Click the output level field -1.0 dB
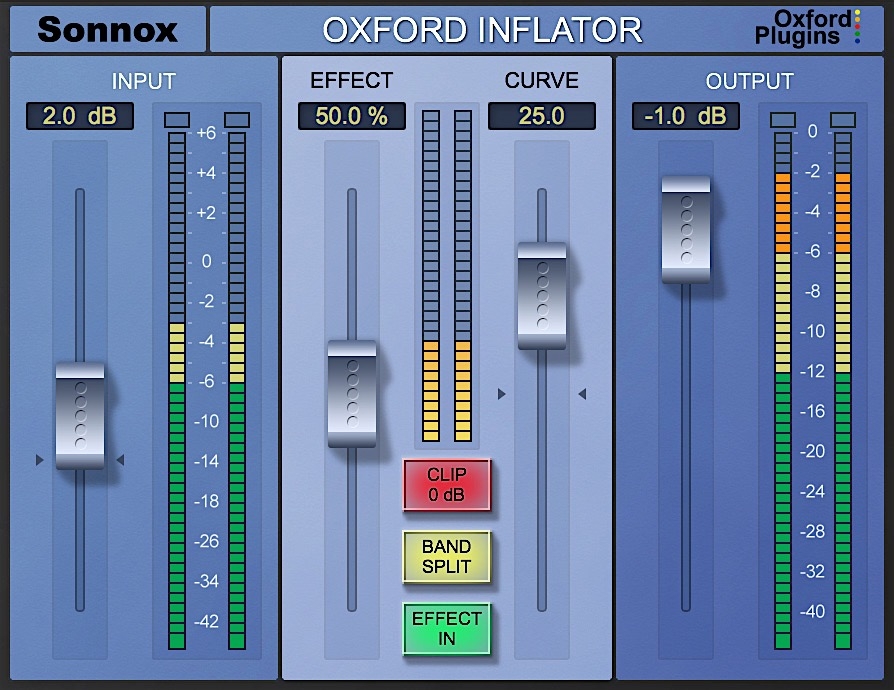This screenshot has height=690, width=894. point(686,116)
